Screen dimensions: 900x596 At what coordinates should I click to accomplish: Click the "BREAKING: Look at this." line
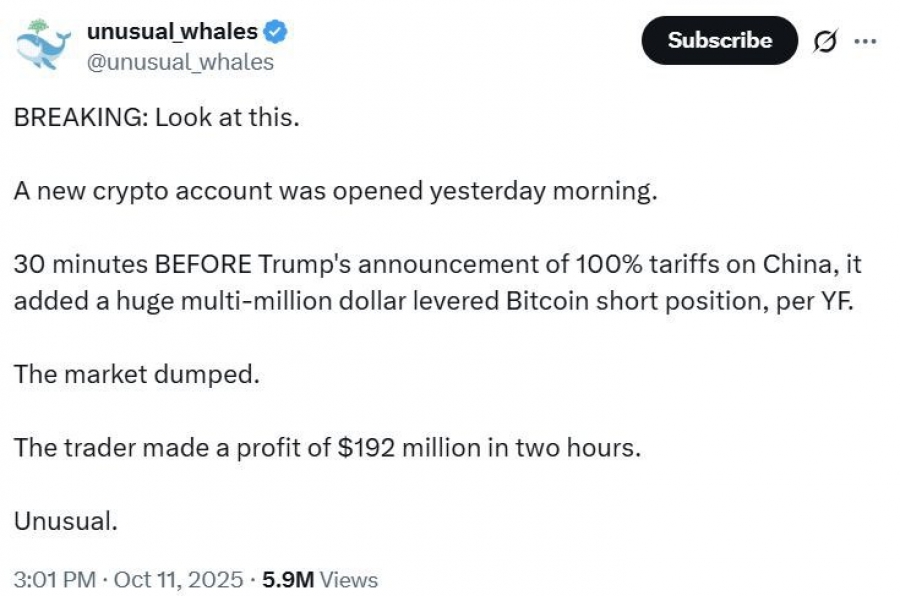[x=156, y=117]
